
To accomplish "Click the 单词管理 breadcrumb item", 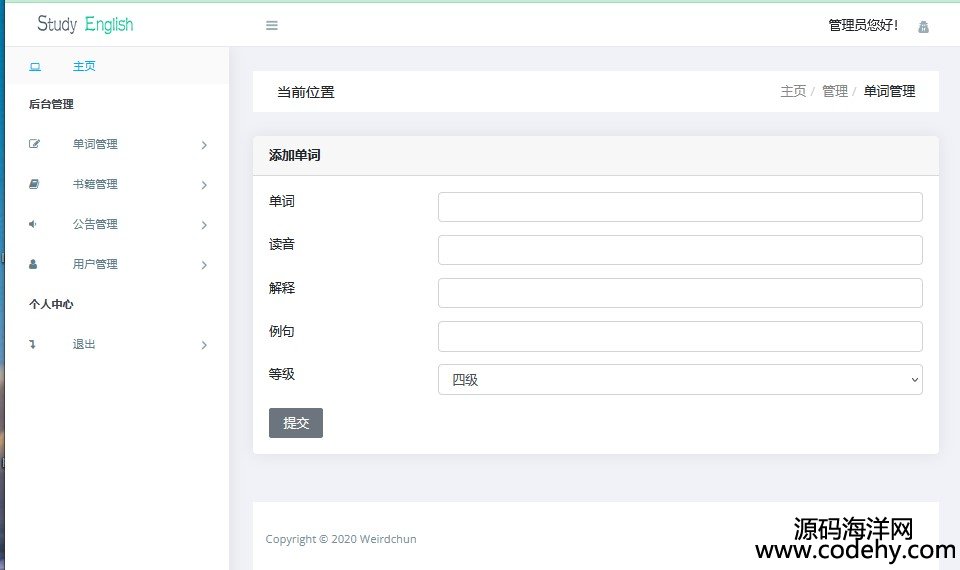I will coord(889,91).
